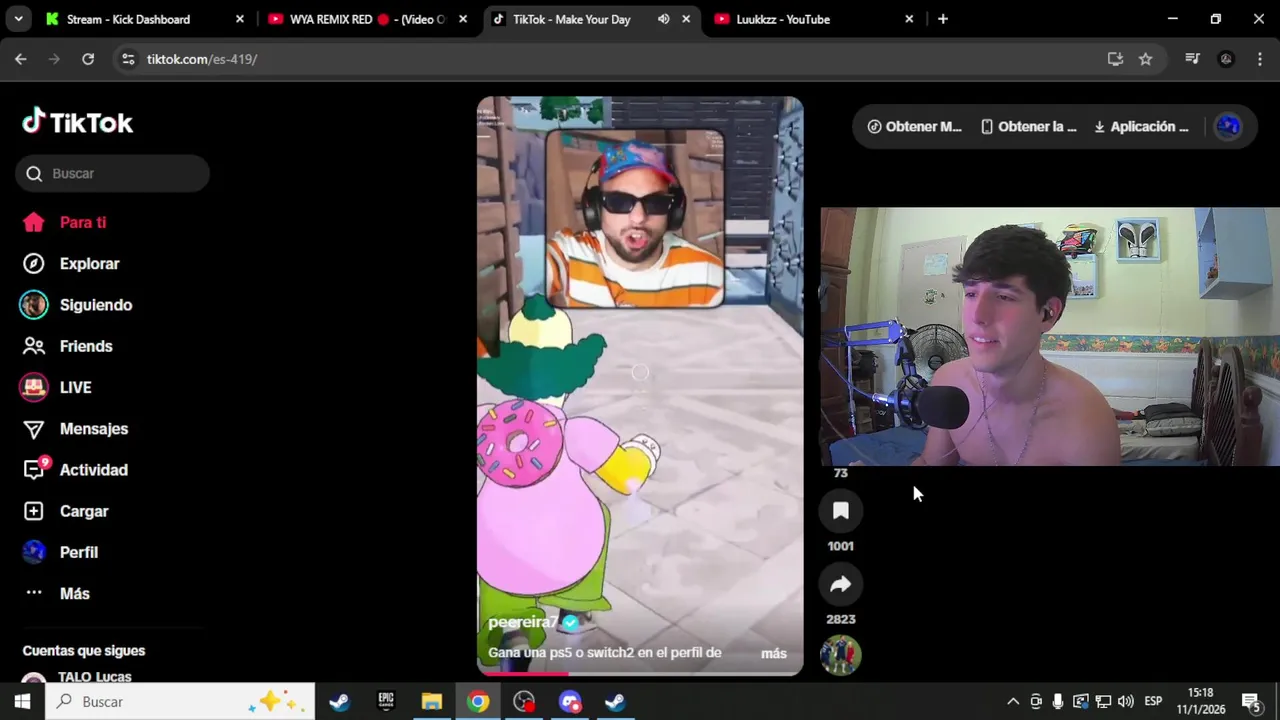Show hidden system tray icons

click(1013, 702)
